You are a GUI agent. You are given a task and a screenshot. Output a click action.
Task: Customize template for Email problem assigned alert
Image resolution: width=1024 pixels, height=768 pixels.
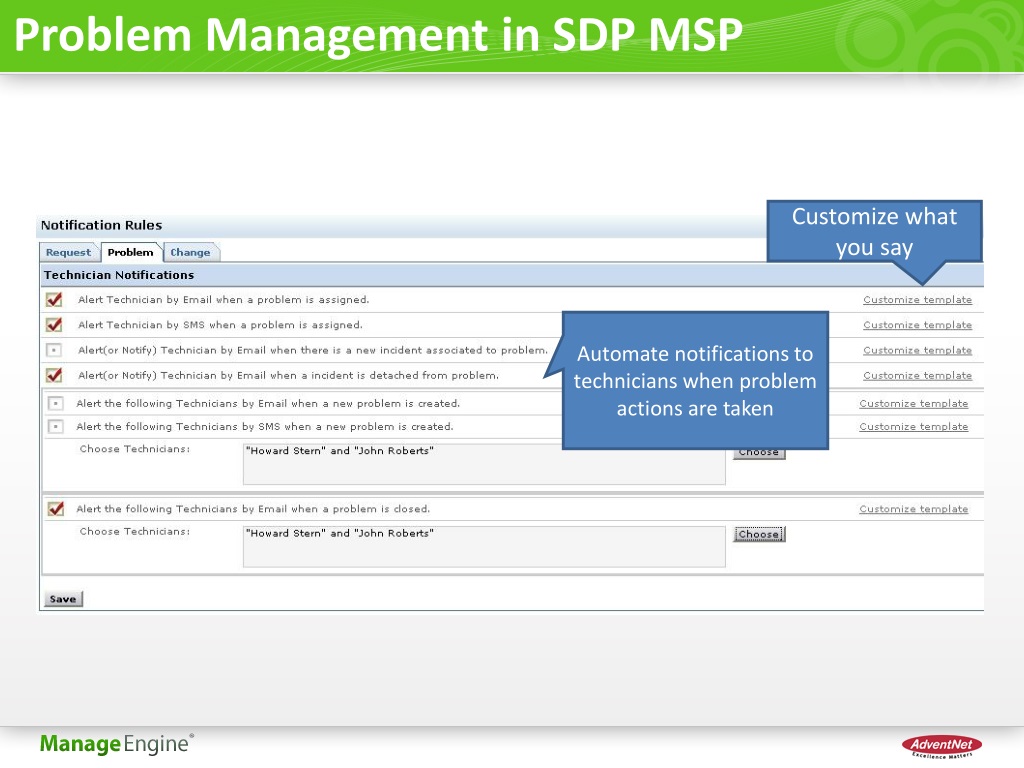click(917, 300)
